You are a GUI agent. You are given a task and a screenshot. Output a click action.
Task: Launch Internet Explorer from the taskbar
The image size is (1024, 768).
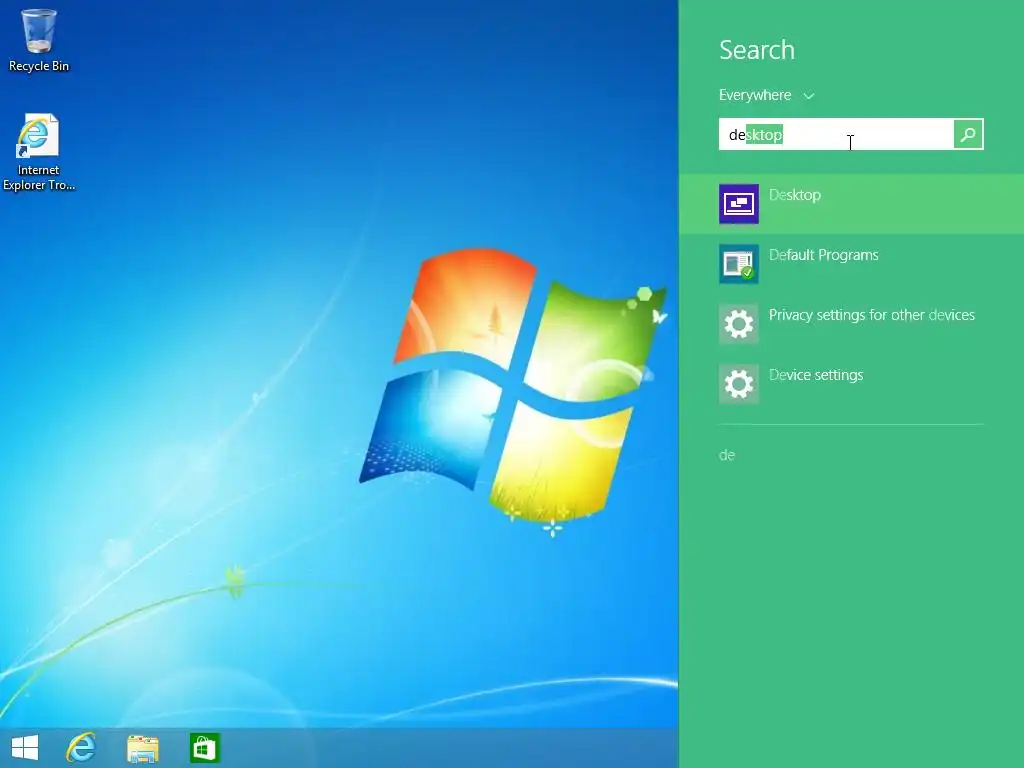(x=81, y=748)
